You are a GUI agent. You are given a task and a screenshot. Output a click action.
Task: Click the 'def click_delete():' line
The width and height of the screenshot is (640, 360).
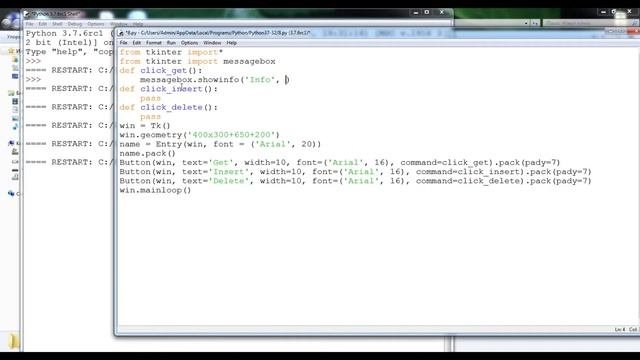tap(169, 107)
